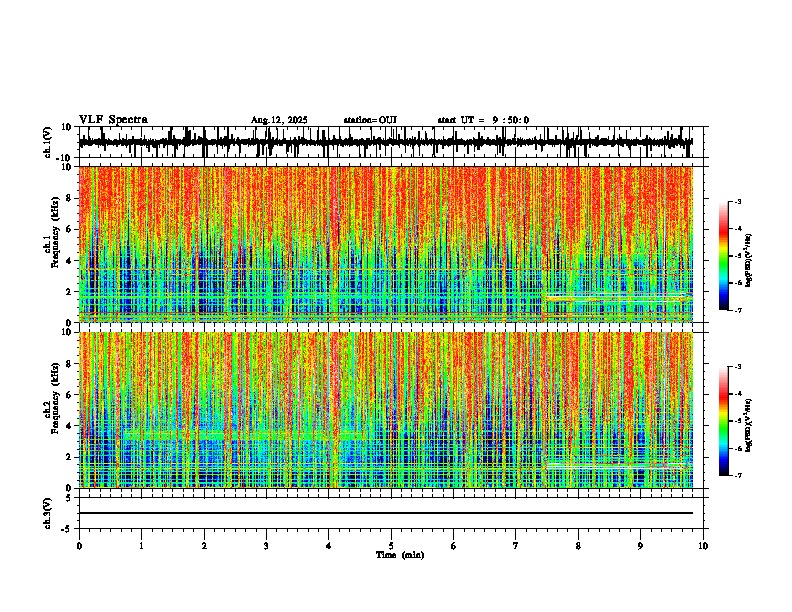Select the "start UT = 9 :50: 0" text
This screenshot has height=612, width=792.
(x=483, y=120)
